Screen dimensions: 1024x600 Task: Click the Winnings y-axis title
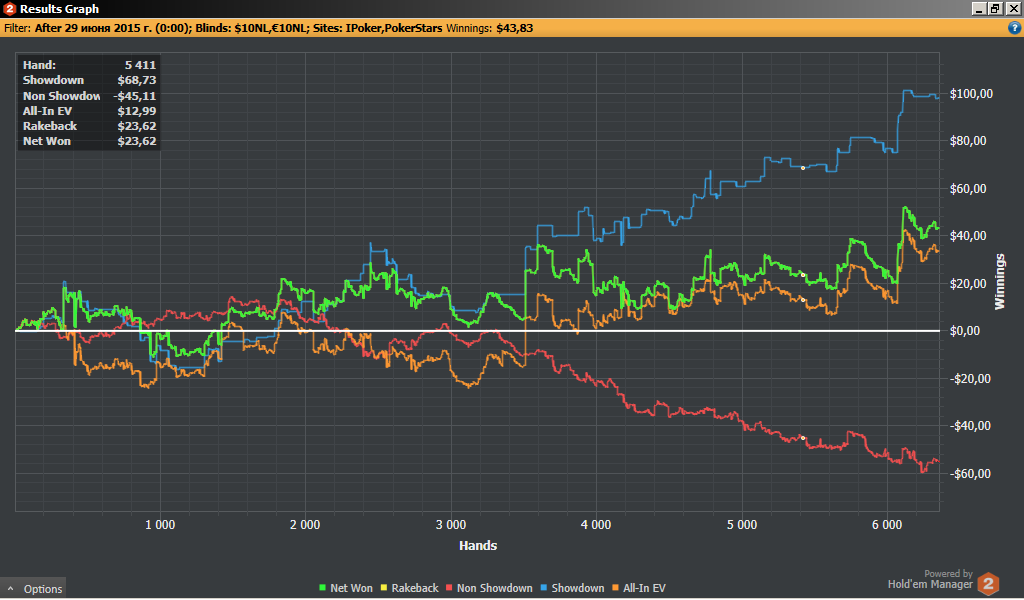coord(1000,282)
